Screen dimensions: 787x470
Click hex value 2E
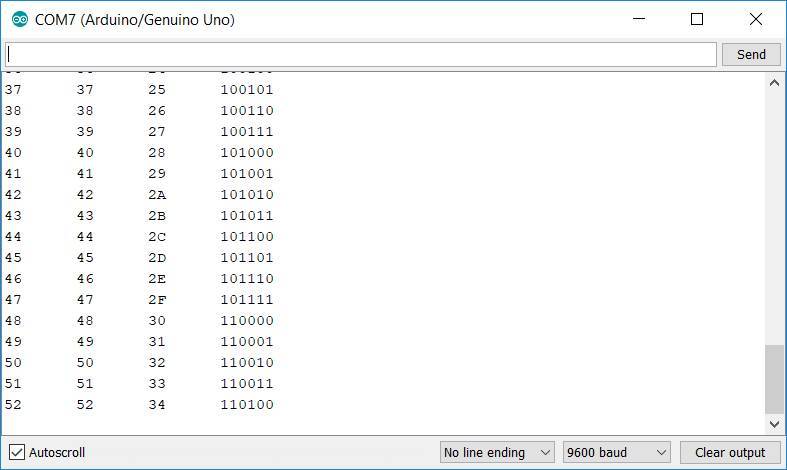pos(157,279)
